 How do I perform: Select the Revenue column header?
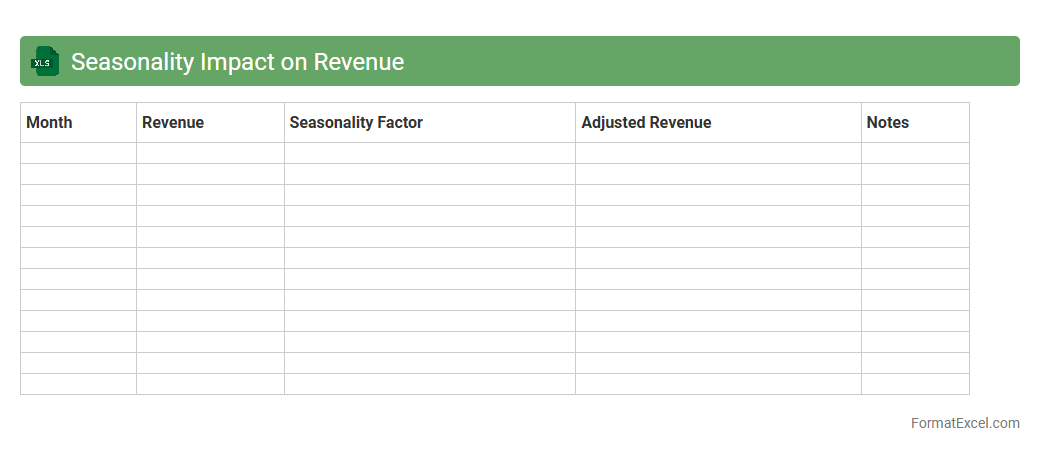[x=210, y=123]
